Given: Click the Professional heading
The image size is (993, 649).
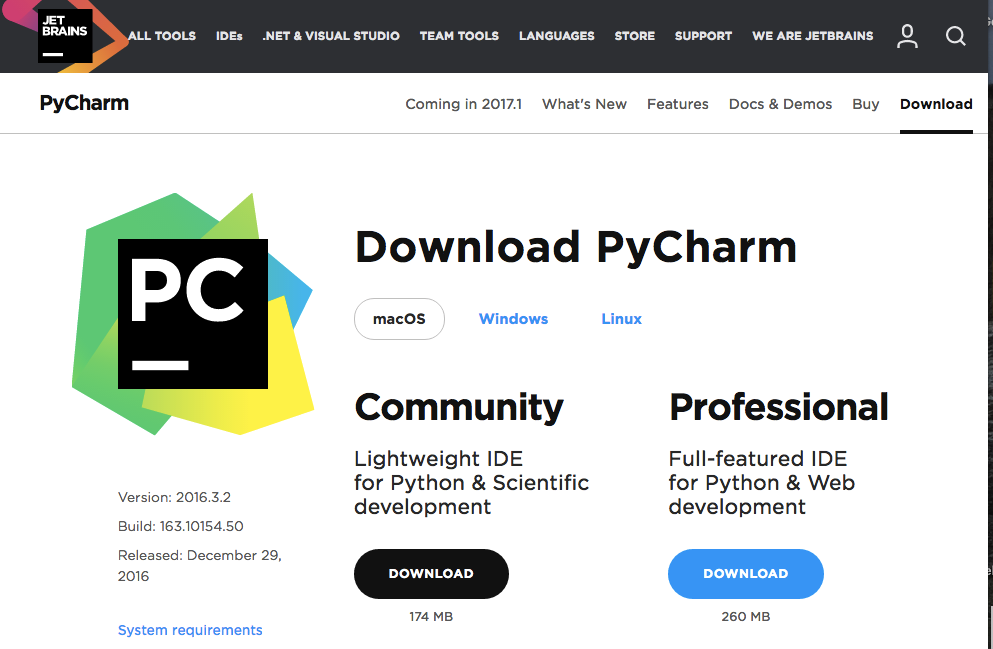Looking at the screenshot, I should [x=779, y=407].
